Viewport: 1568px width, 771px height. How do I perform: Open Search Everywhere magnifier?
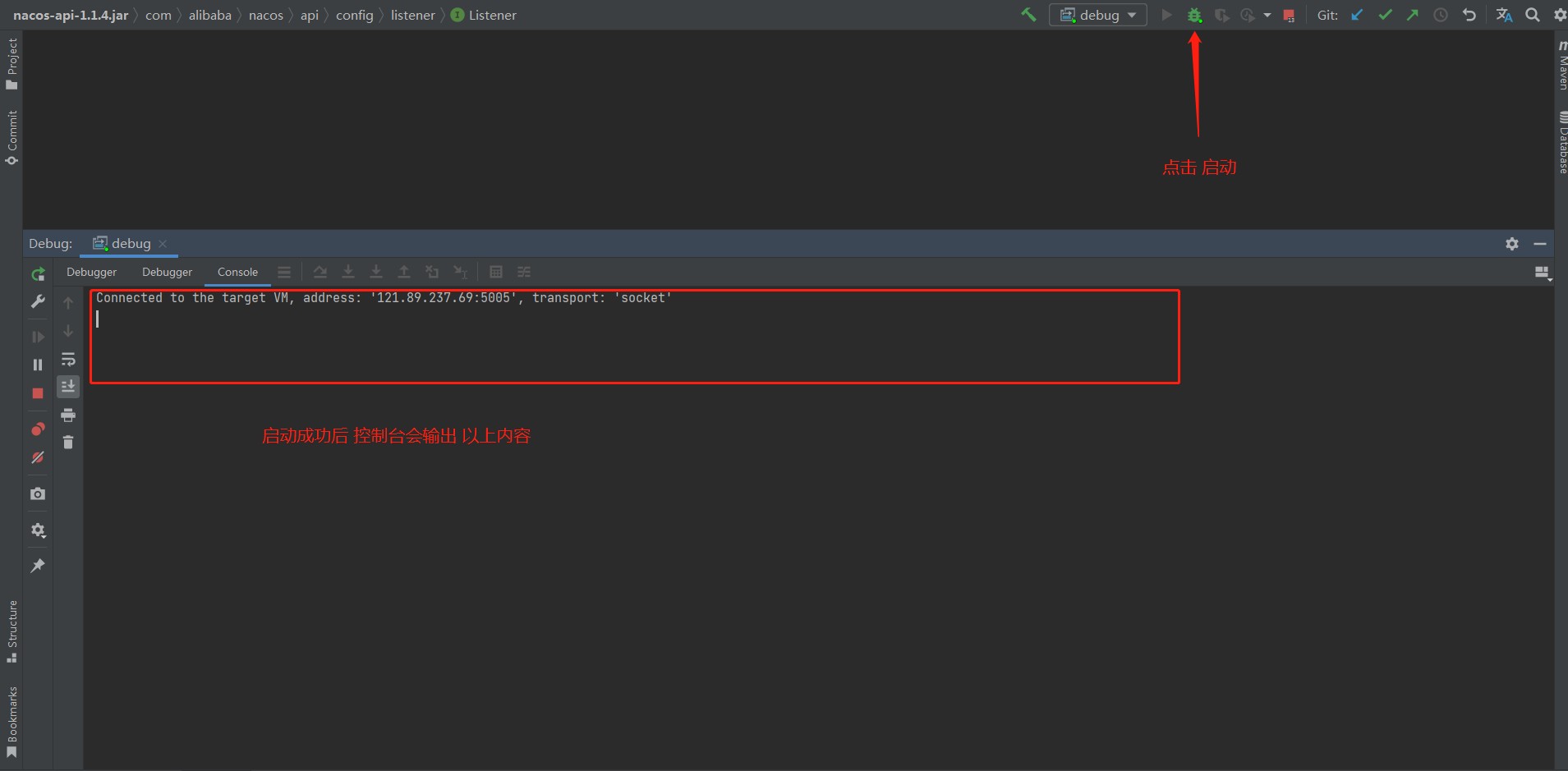(x=1532, y=15)
